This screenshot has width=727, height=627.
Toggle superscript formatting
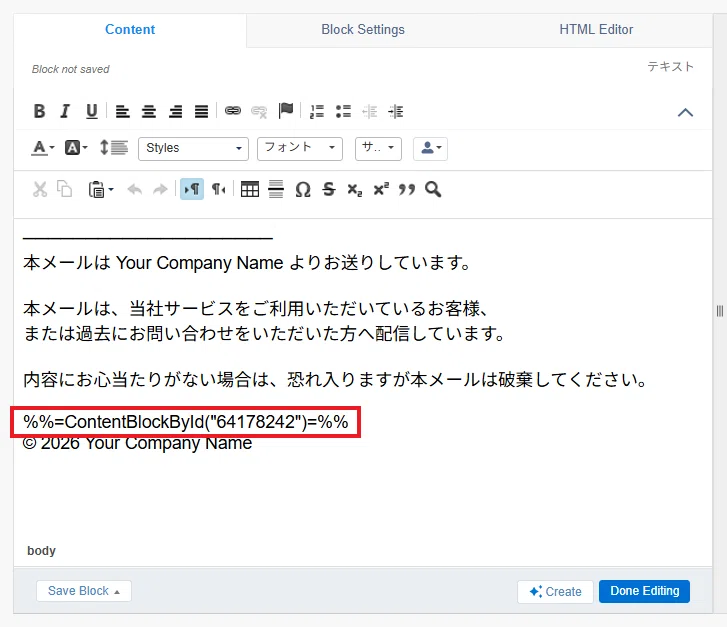click(381, 189)
